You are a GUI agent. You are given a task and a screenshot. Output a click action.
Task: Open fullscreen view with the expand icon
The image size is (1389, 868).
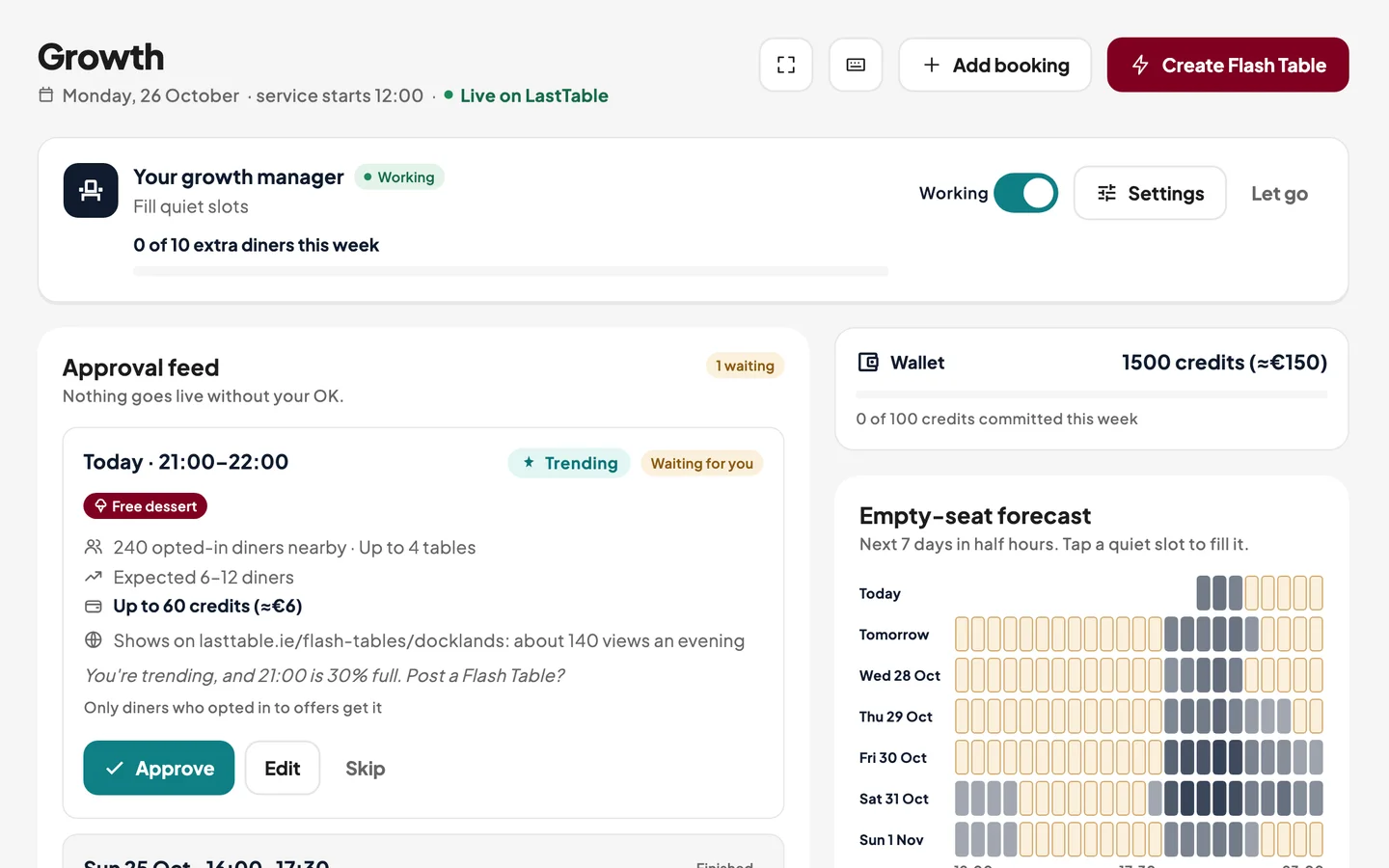[x=786, y=65]
